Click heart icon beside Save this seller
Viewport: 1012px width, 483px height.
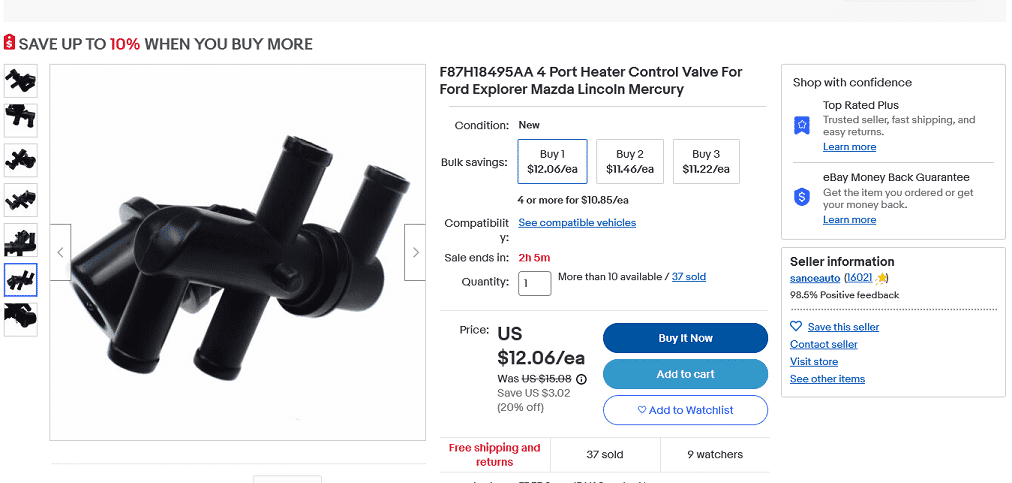coord(796,327)
